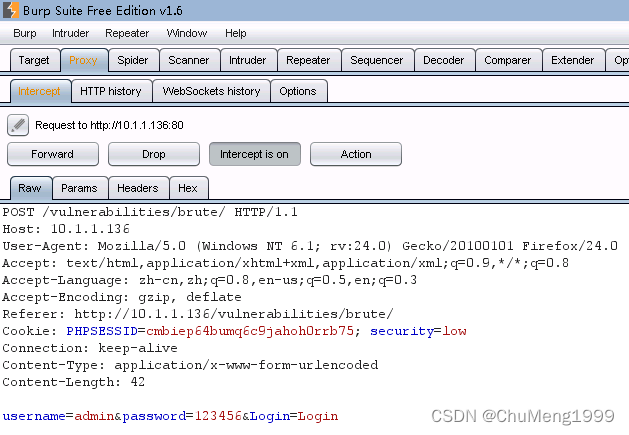Open the Action menu button
Image resolution: width=629 pixels, height=435 pixels.
click(356, 154)
